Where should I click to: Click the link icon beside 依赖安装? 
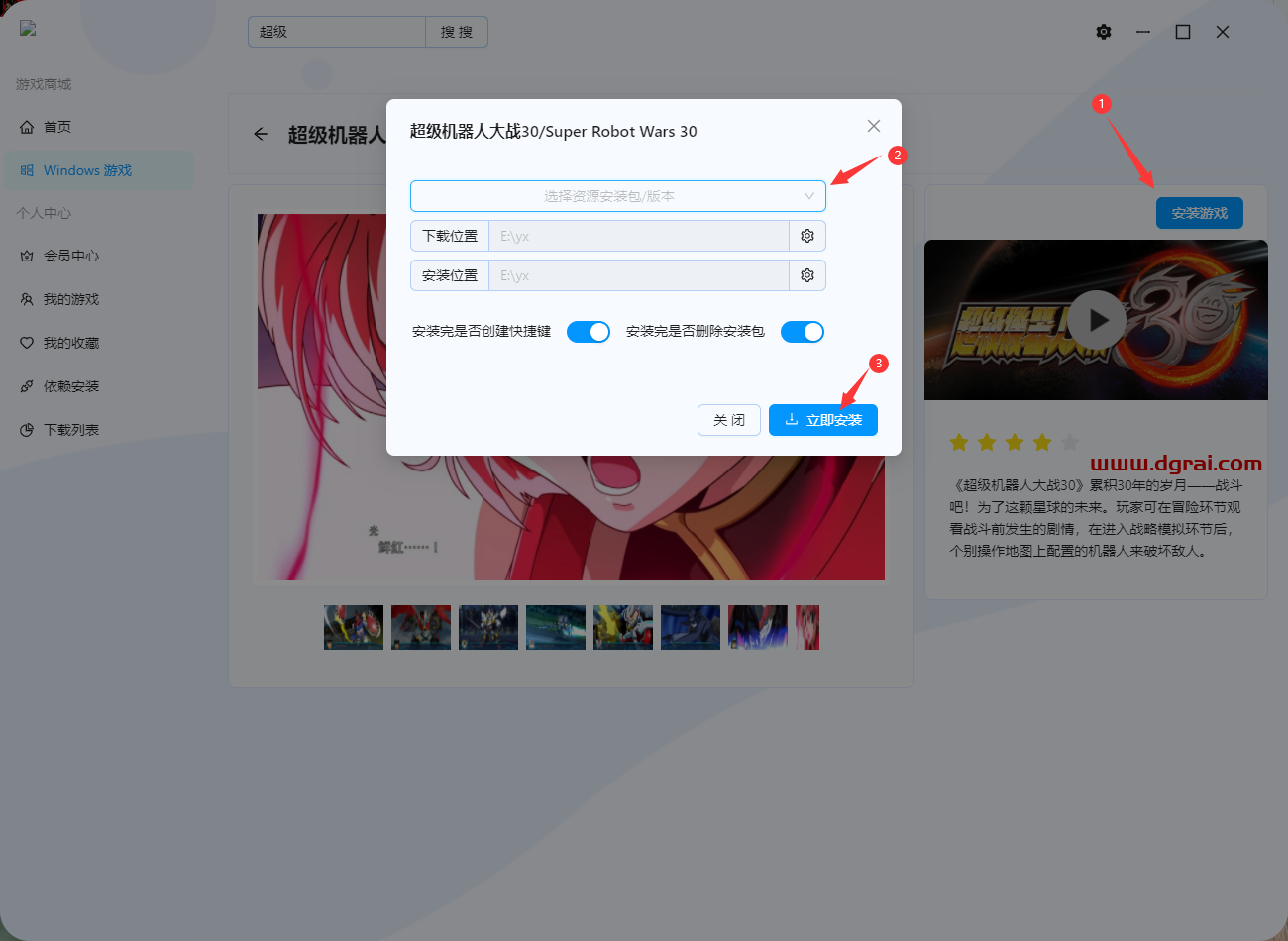(x=27, y=386)
